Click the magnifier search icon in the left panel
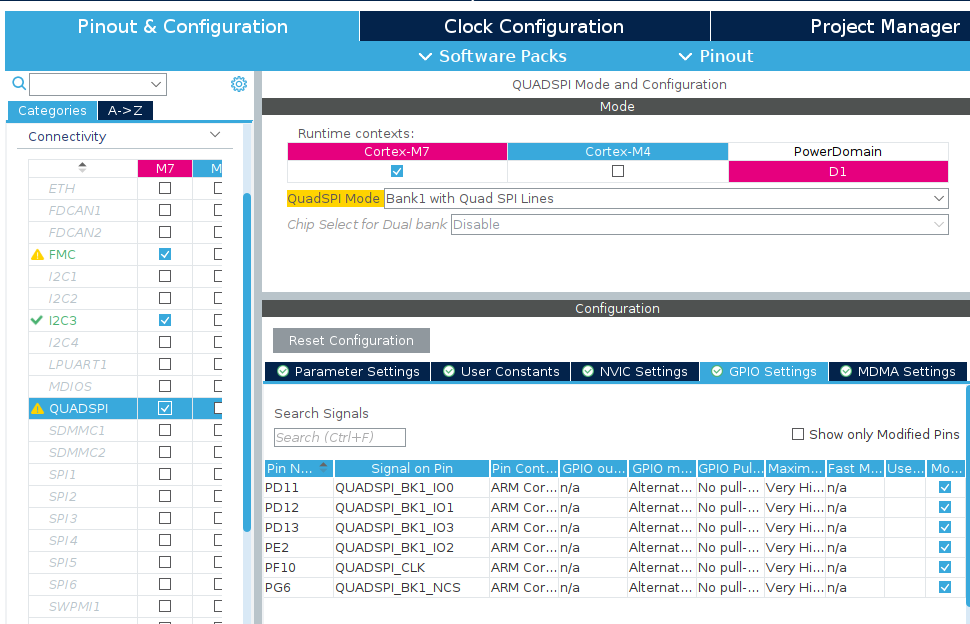 click(x=18, y=84)
